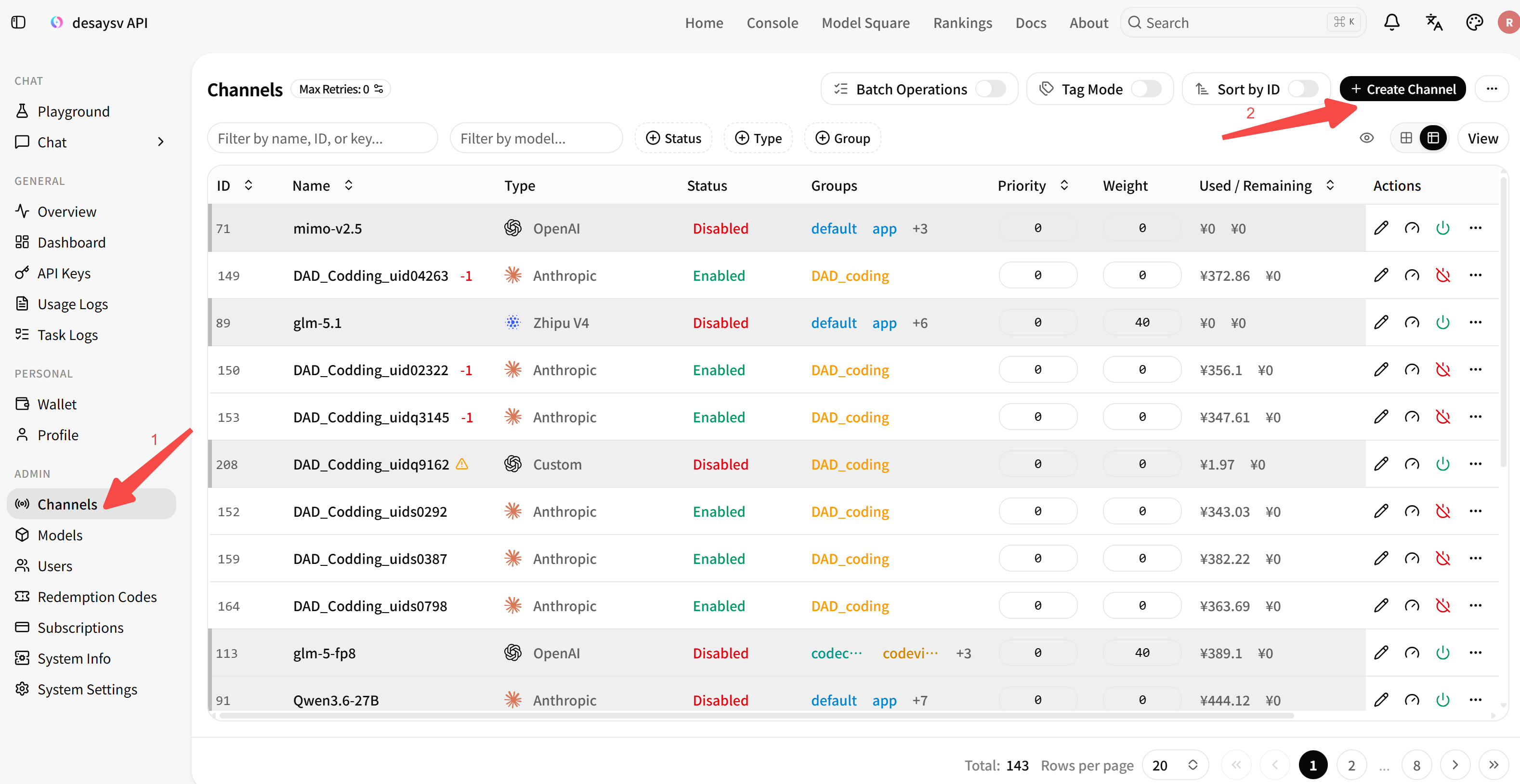
Task: Toggle Batch Operations switch
Action: (x=991, y=89)
